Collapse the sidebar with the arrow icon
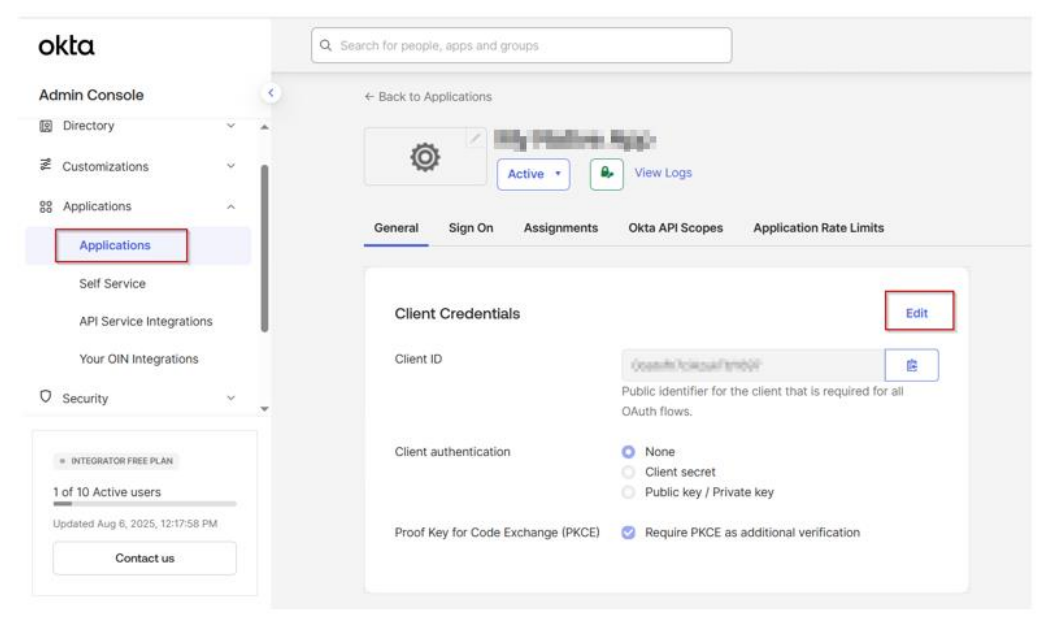This screenshot has height=624, width=1046. [x=269, y=94]
